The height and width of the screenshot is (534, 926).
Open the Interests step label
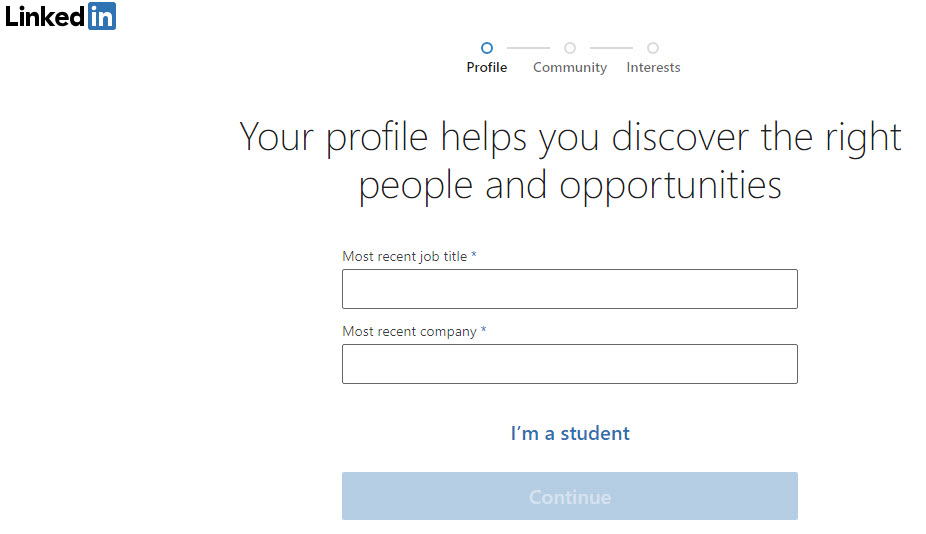(x=653, y=67)
